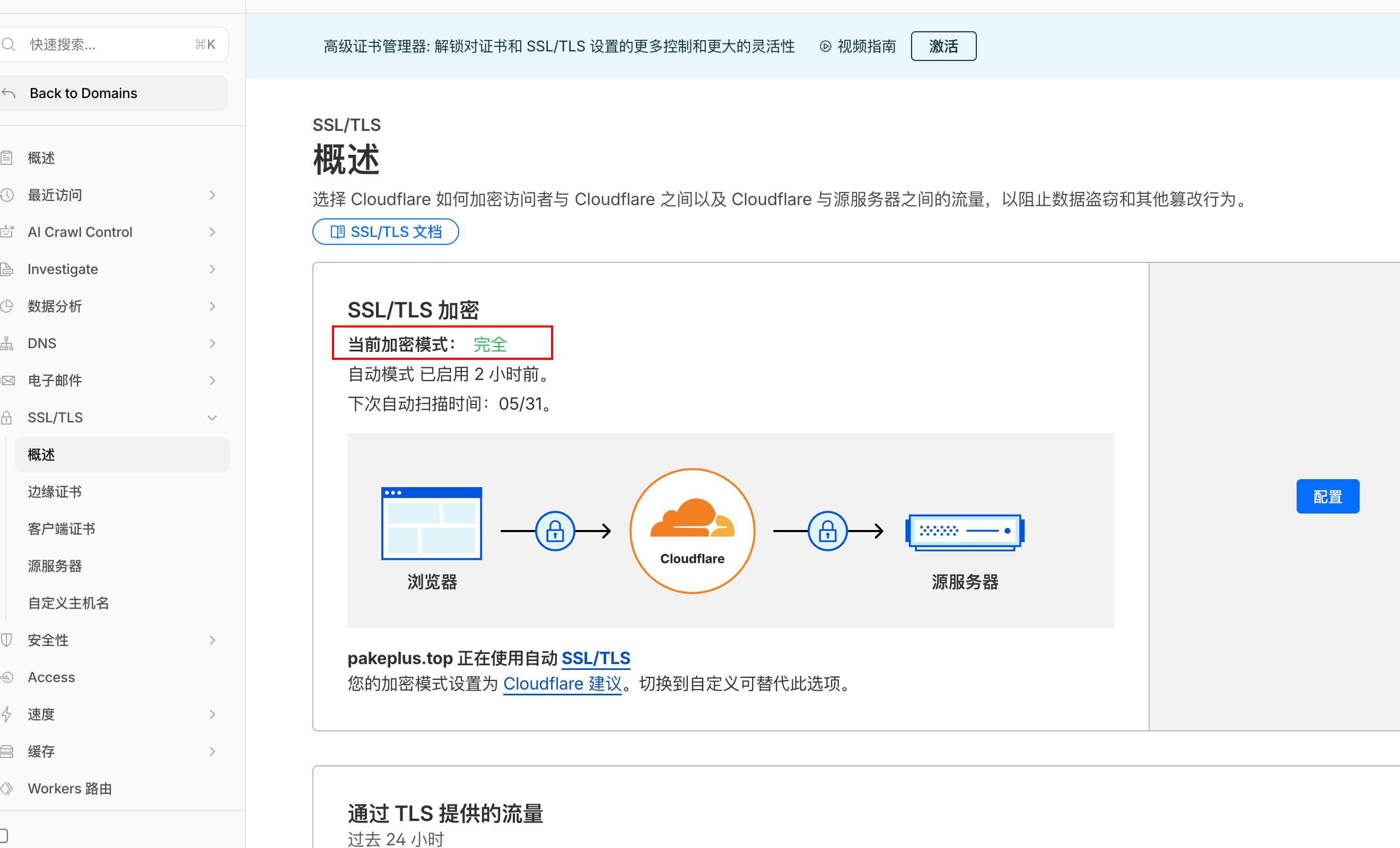Click the 安全性 shield icon
1400x848 pixels.
point(7,641)
